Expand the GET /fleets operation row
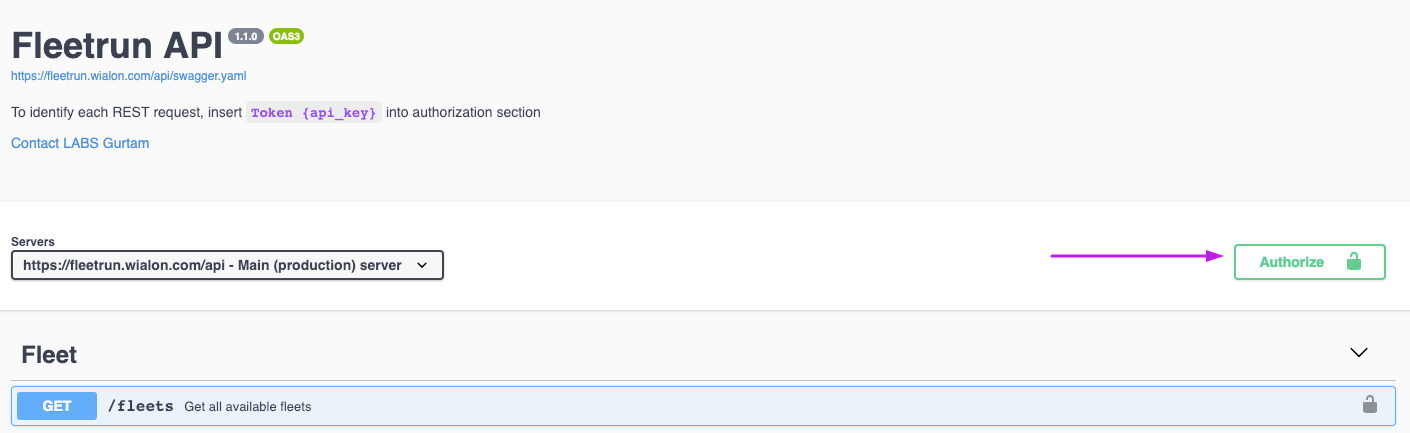The image size is (1410, 433). 700,406
